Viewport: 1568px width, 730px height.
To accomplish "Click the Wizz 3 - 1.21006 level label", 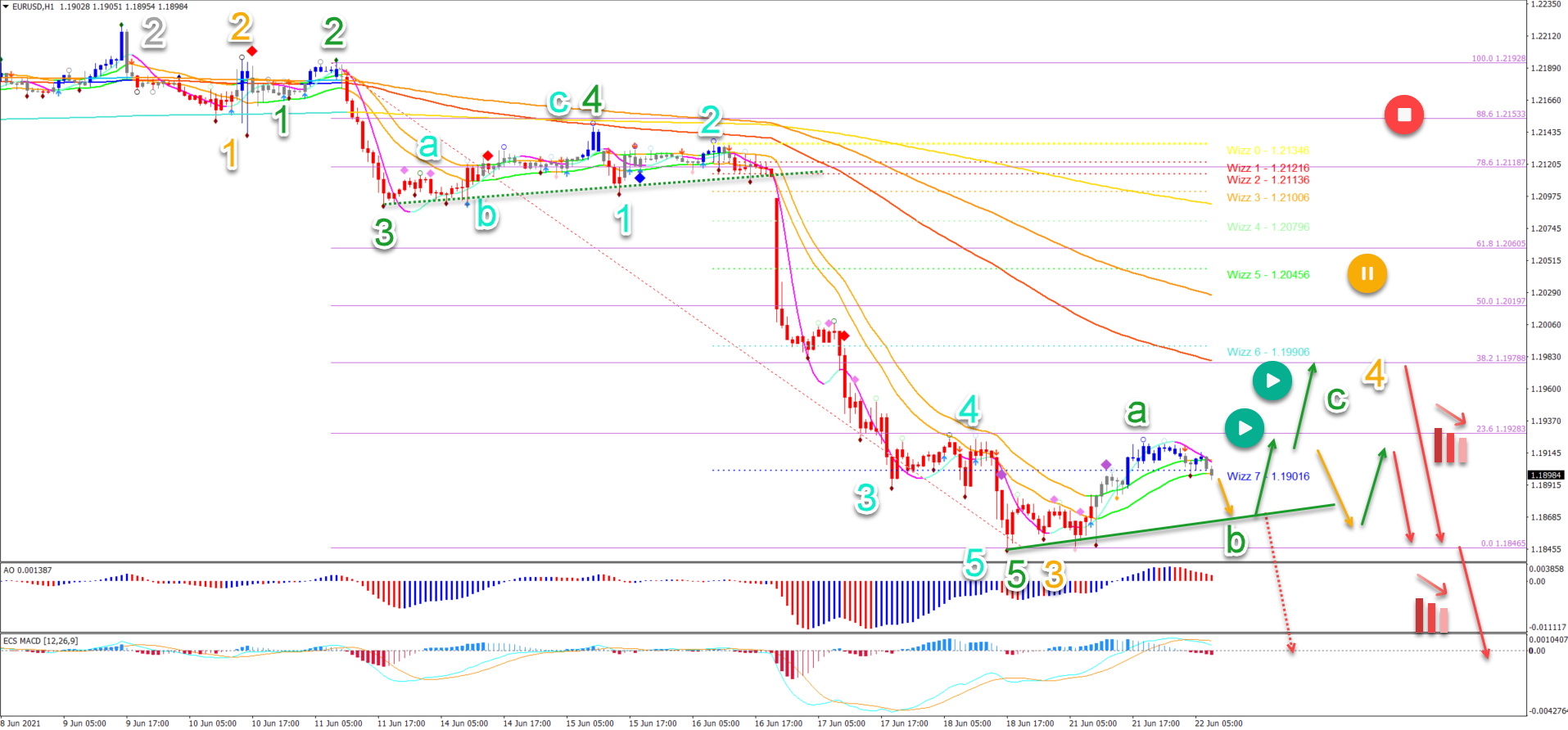I will (x=1268, y=197).
